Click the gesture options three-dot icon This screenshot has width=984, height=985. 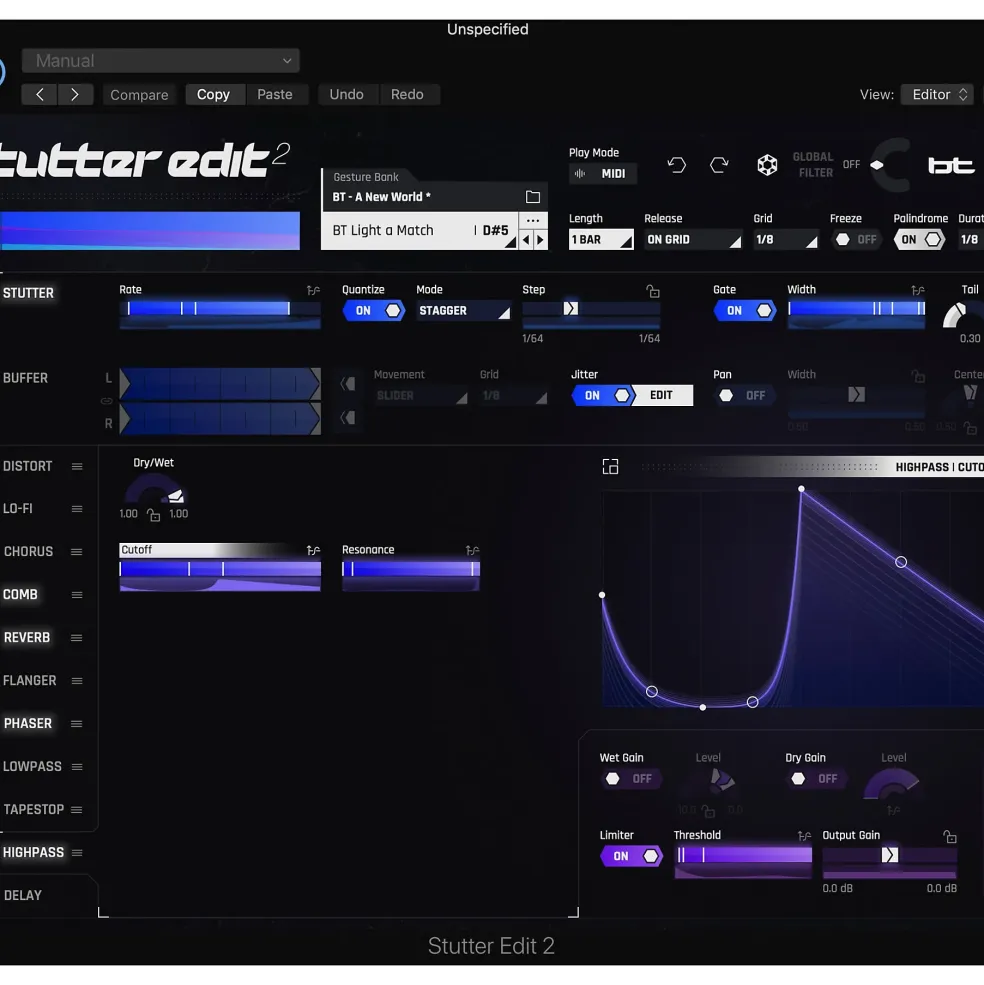pos(533,220)
